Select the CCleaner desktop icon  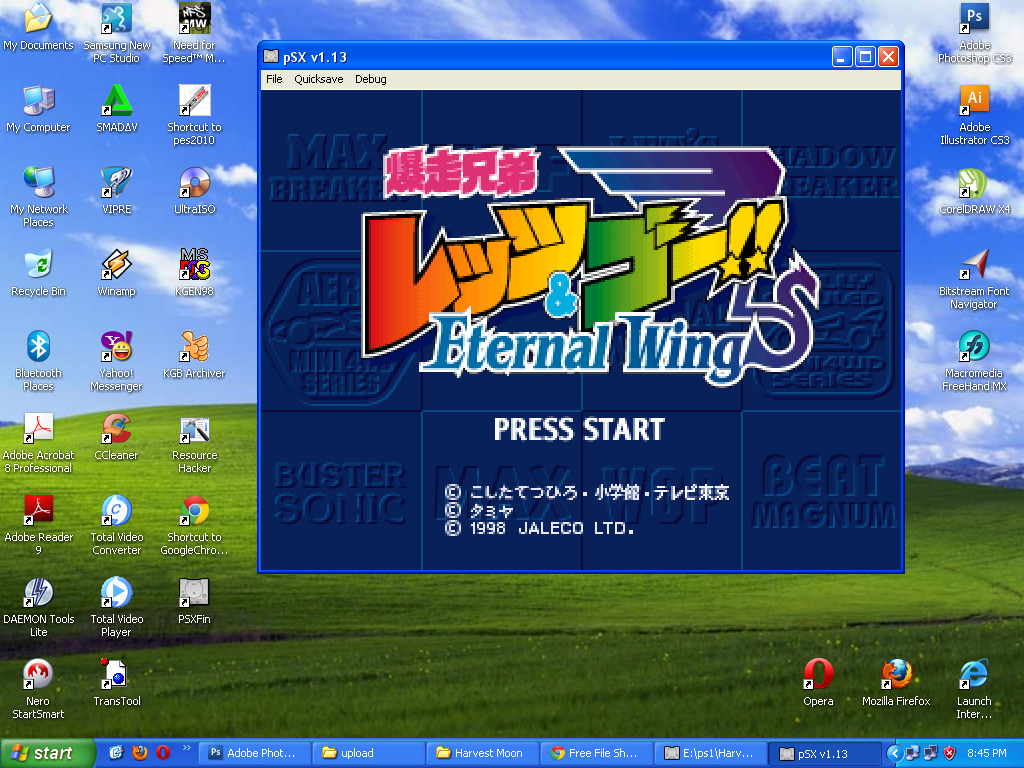[116, 436]
